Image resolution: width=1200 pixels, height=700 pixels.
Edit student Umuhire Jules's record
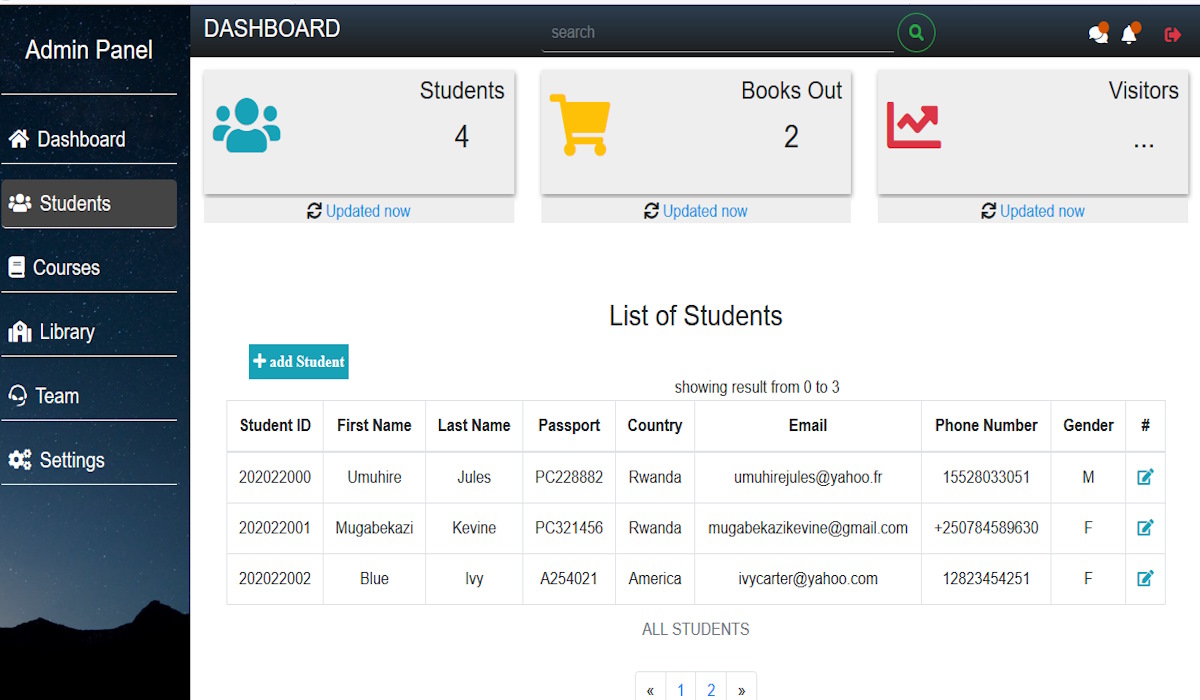pyautogui.click(x=1145, y=477)
